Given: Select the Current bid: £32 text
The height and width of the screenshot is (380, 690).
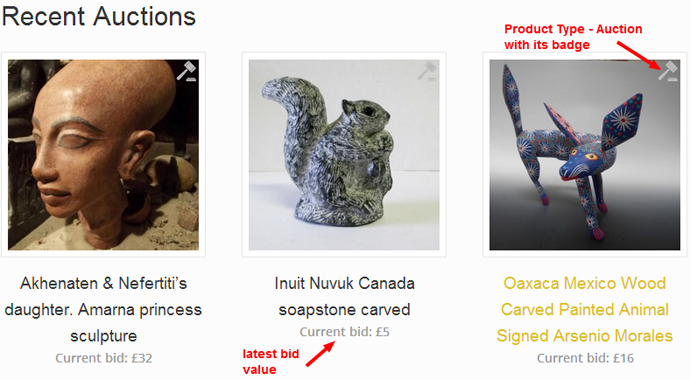Looking at the screenshot, I should pos(104,358).
